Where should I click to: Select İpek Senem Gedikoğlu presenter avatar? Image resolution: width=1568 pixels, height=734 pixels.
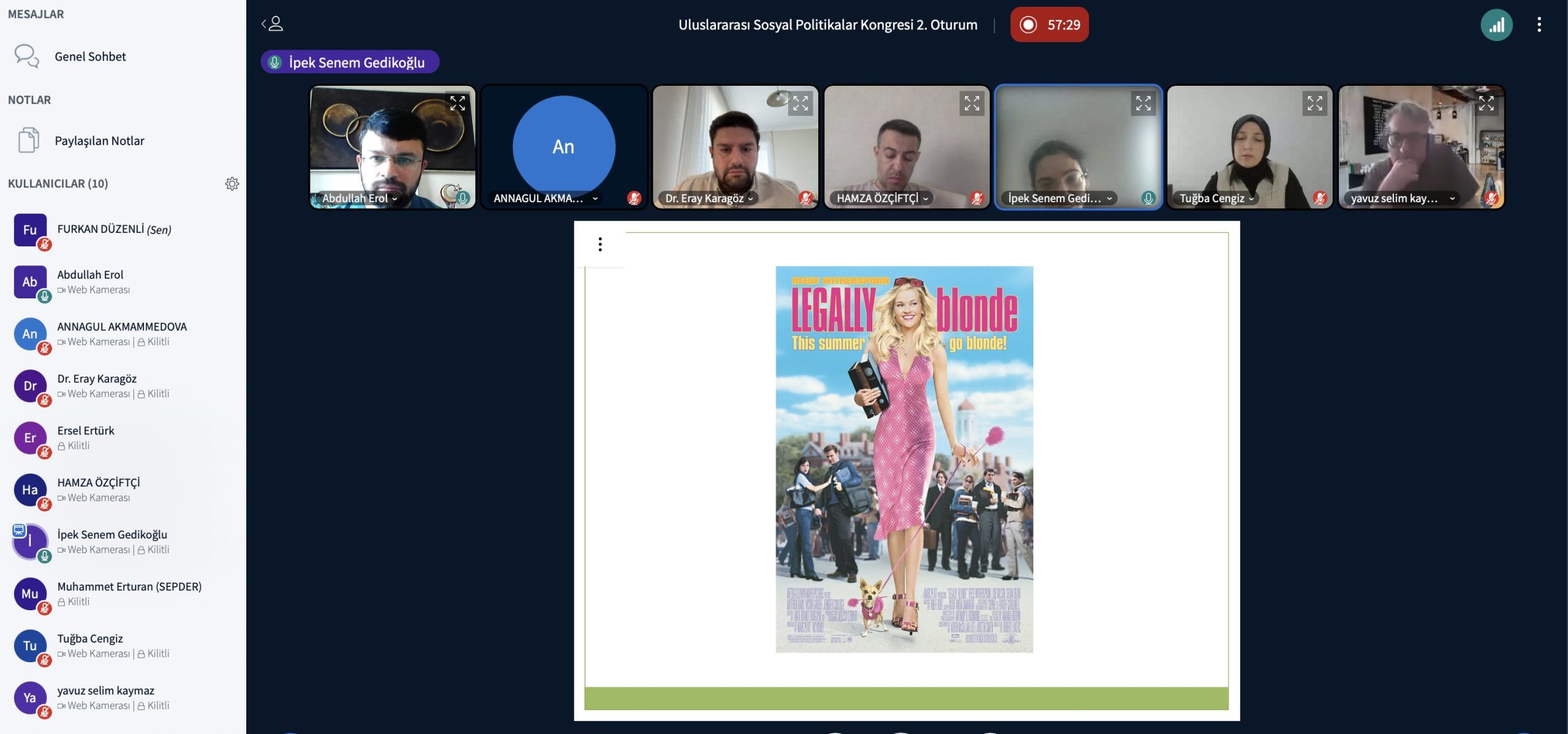[30, 542]
